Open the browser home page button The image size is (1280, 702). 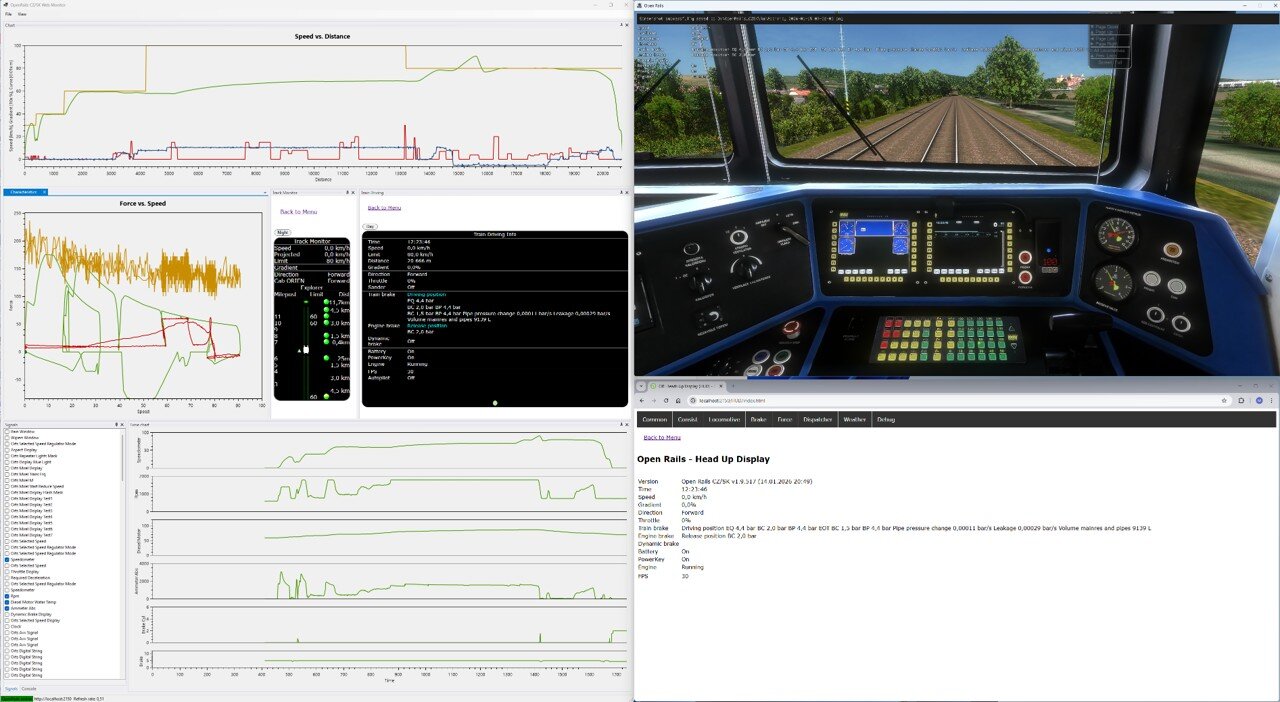point(678,400)
